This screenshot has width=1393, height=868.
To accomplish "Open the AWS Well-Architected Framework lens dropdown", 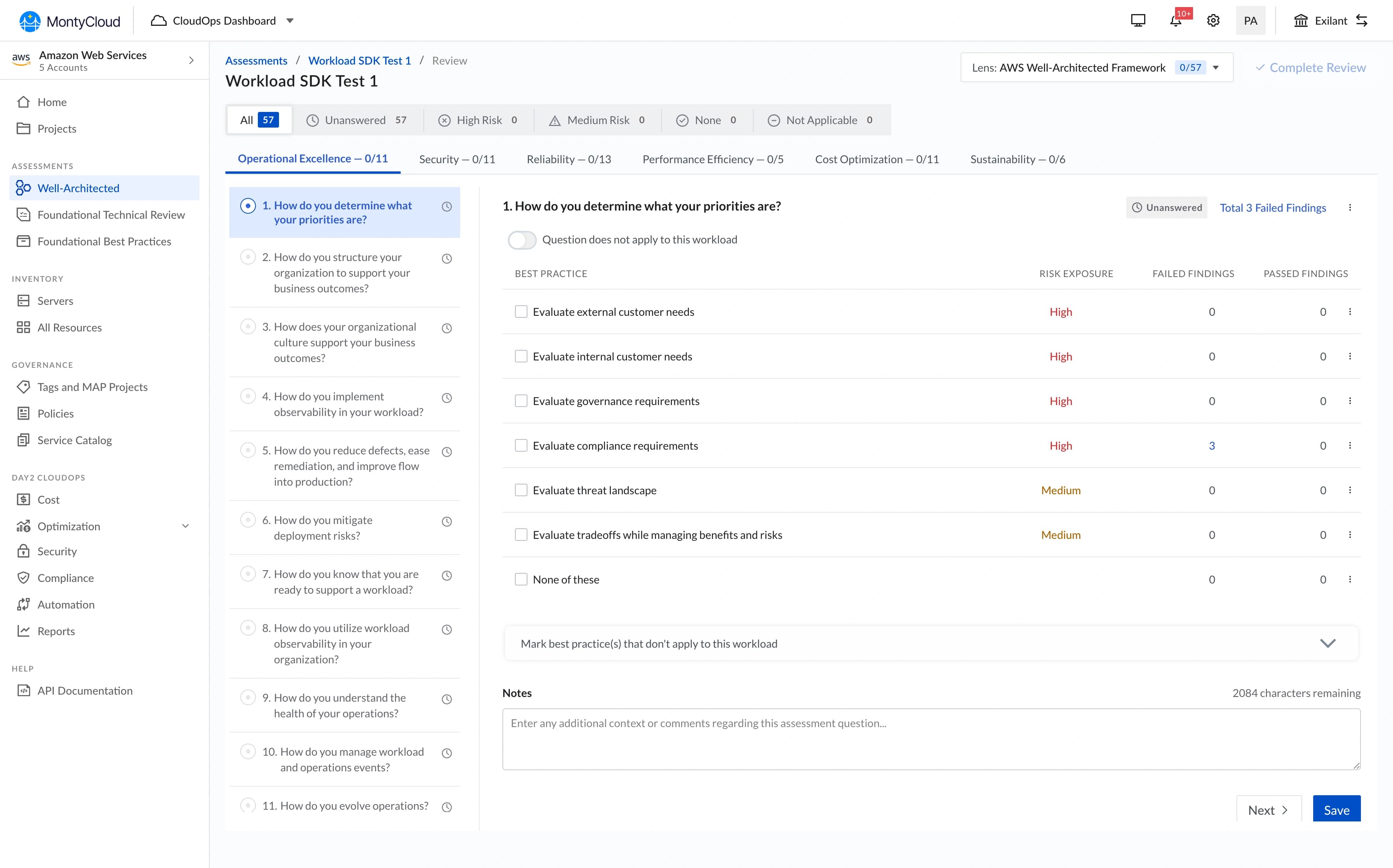I will (1216, 67).
